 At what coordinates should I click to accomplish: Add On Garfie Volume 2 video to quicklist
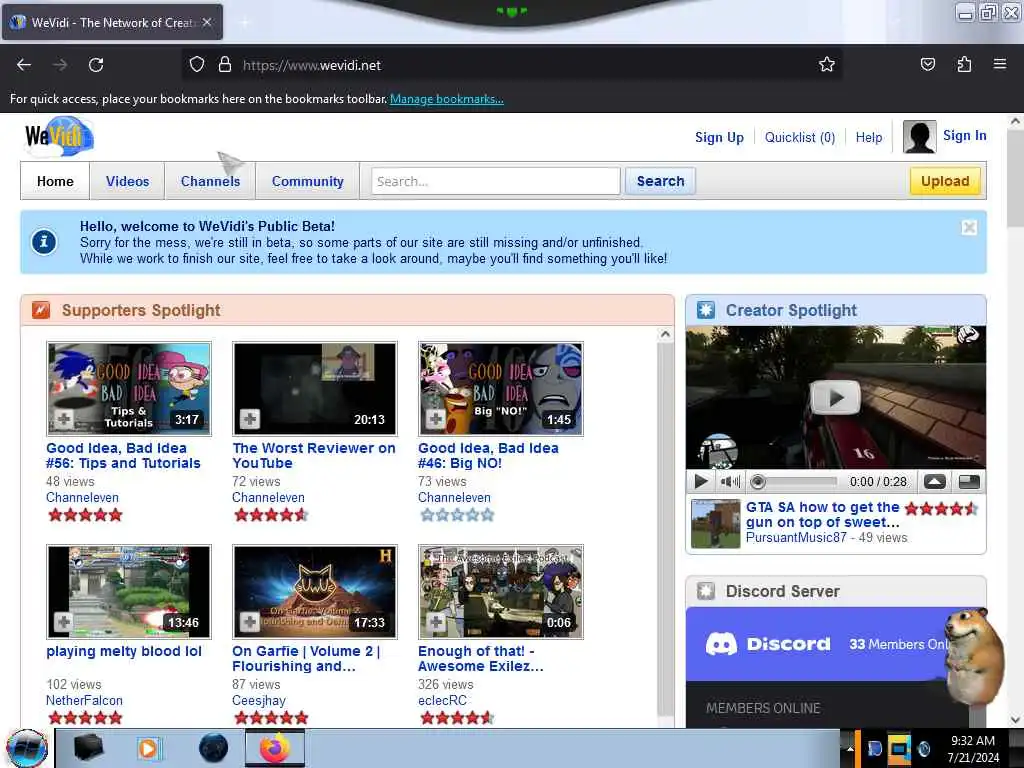(249, 622)
